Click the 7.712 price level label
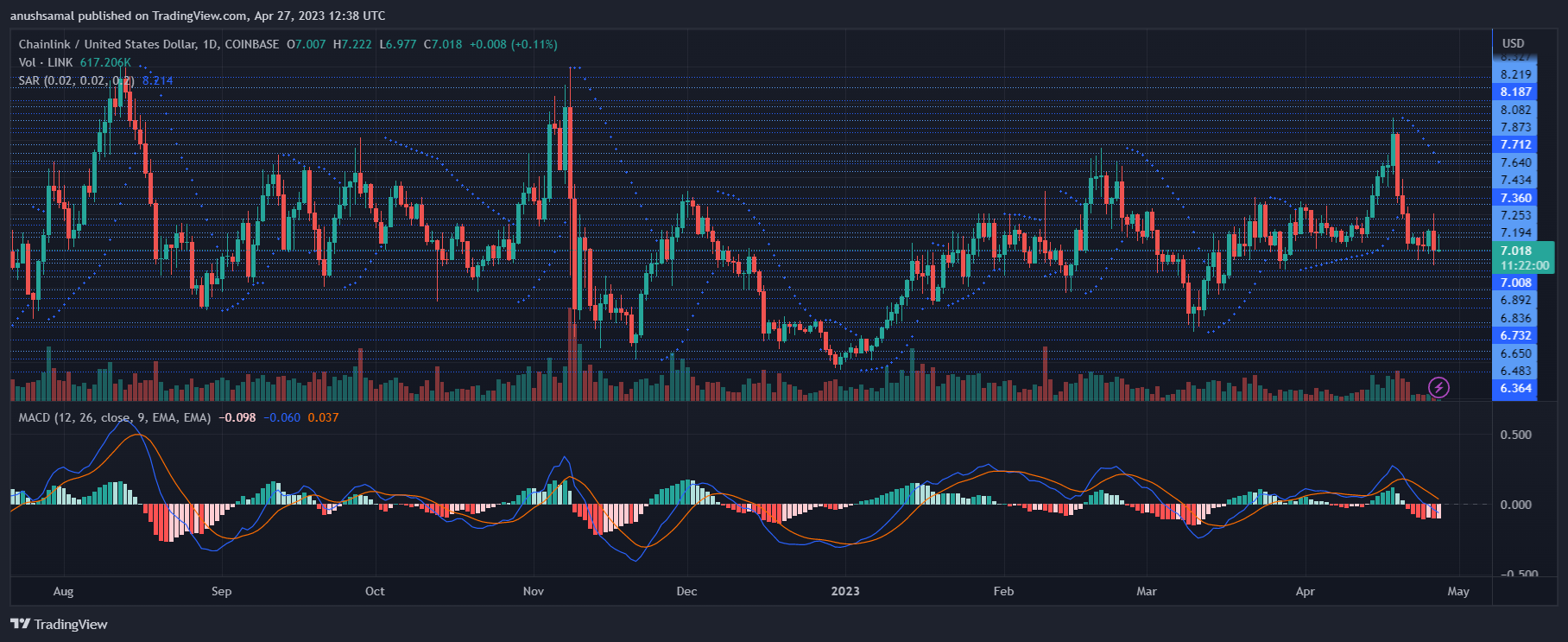 pyautogui.click(x=1515, y=144)
